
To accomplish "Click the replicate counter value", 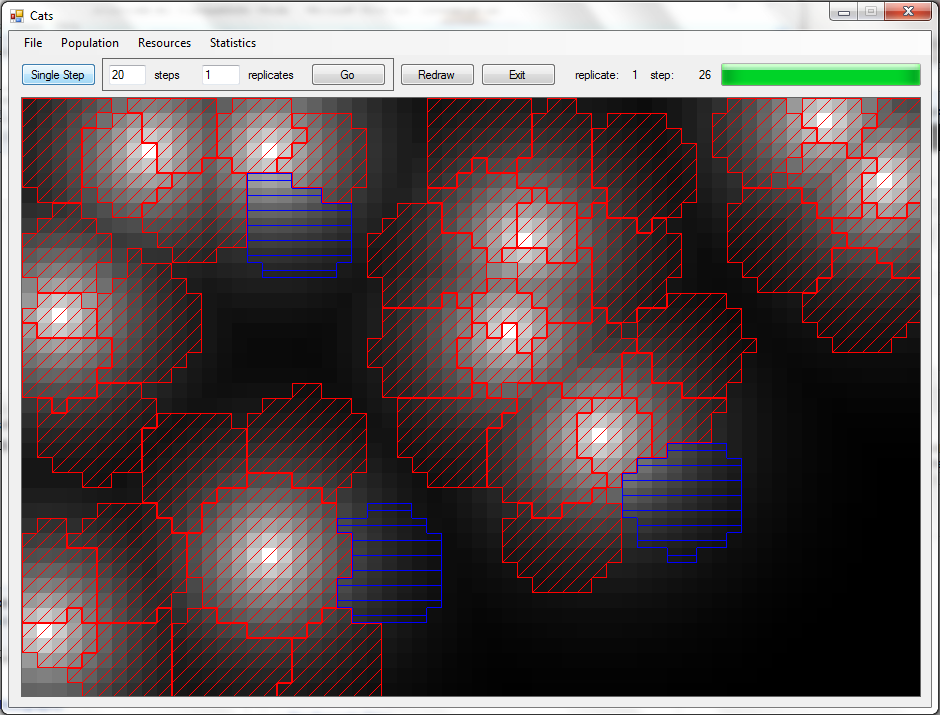I will coord(634,75).
